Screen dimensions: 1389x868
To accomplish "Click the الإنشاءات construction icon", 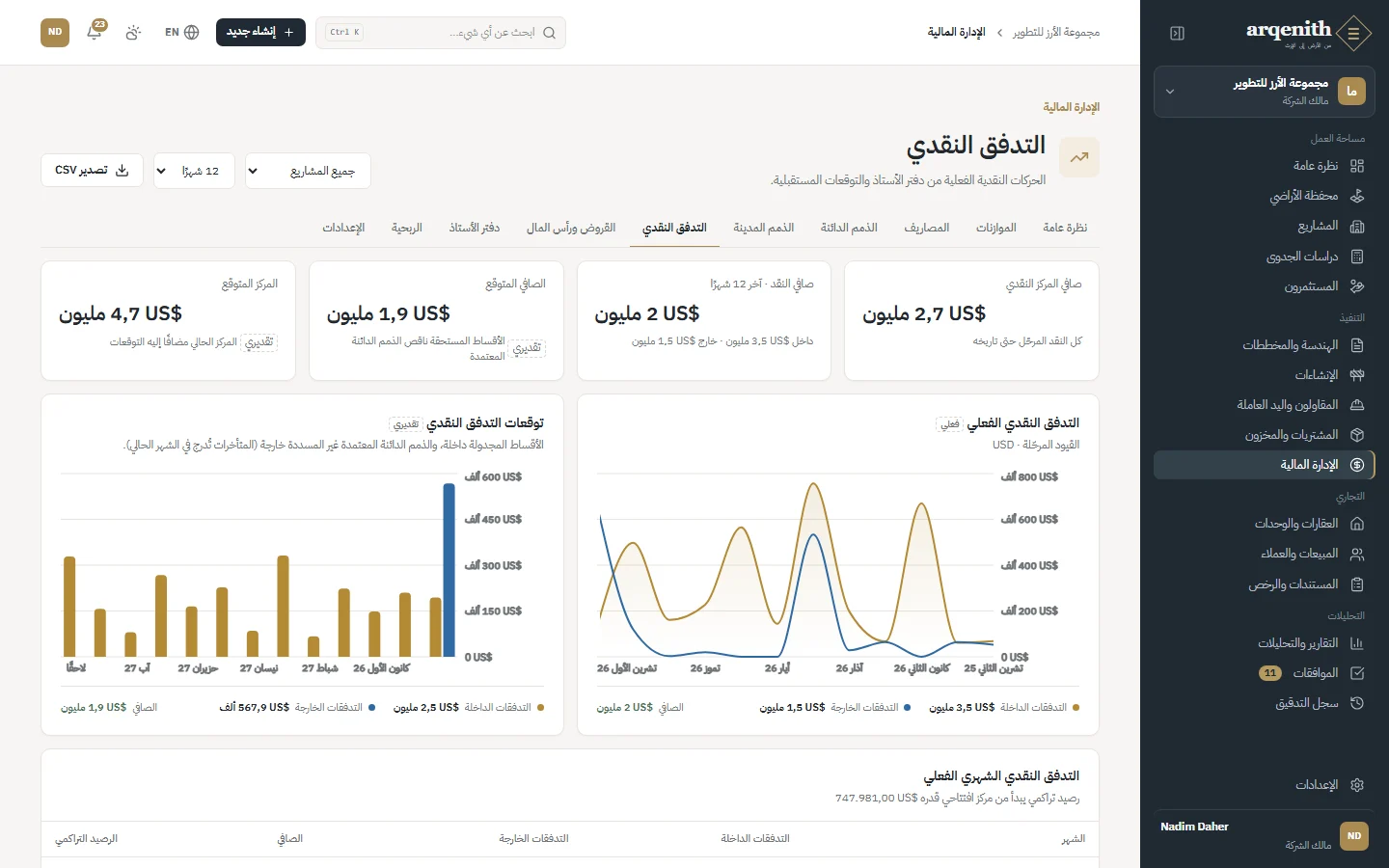I will [x=1357, y=375].
